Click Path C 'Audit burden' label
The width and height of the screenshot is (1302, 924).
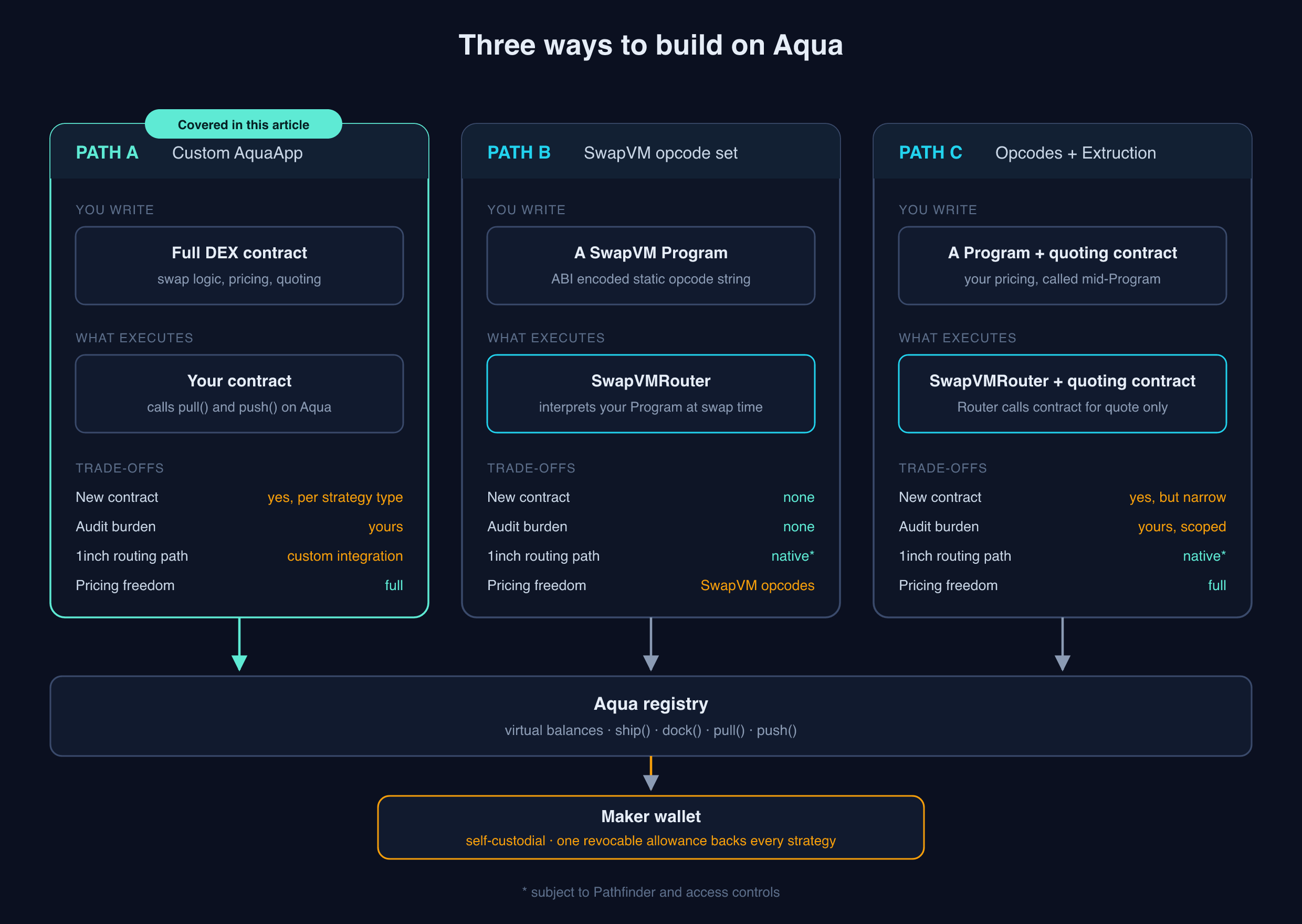pos(939,527)
